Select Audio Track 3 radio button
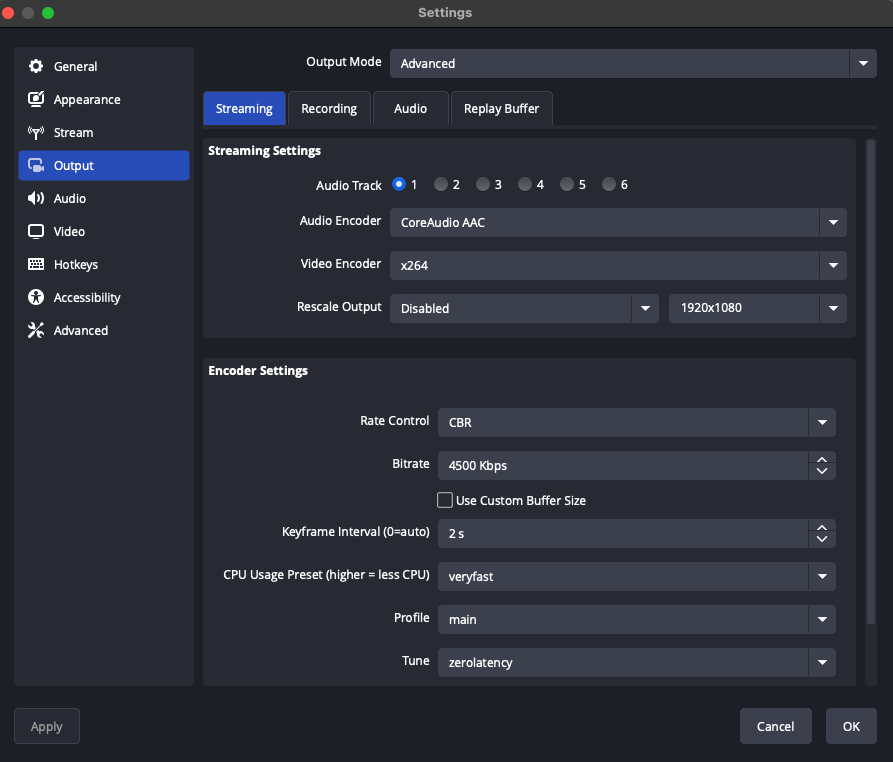This screenshot has width=893, height=762. coord(482,184)
